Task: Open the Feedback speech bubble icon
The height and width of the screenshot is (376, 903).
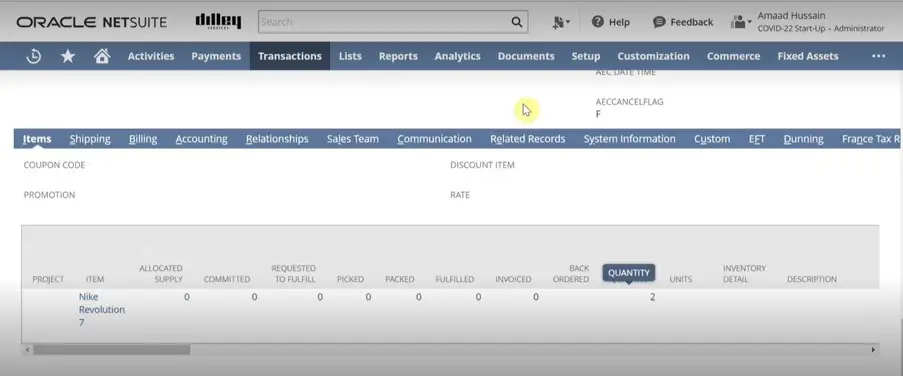Action: click(x=659, y=22)
